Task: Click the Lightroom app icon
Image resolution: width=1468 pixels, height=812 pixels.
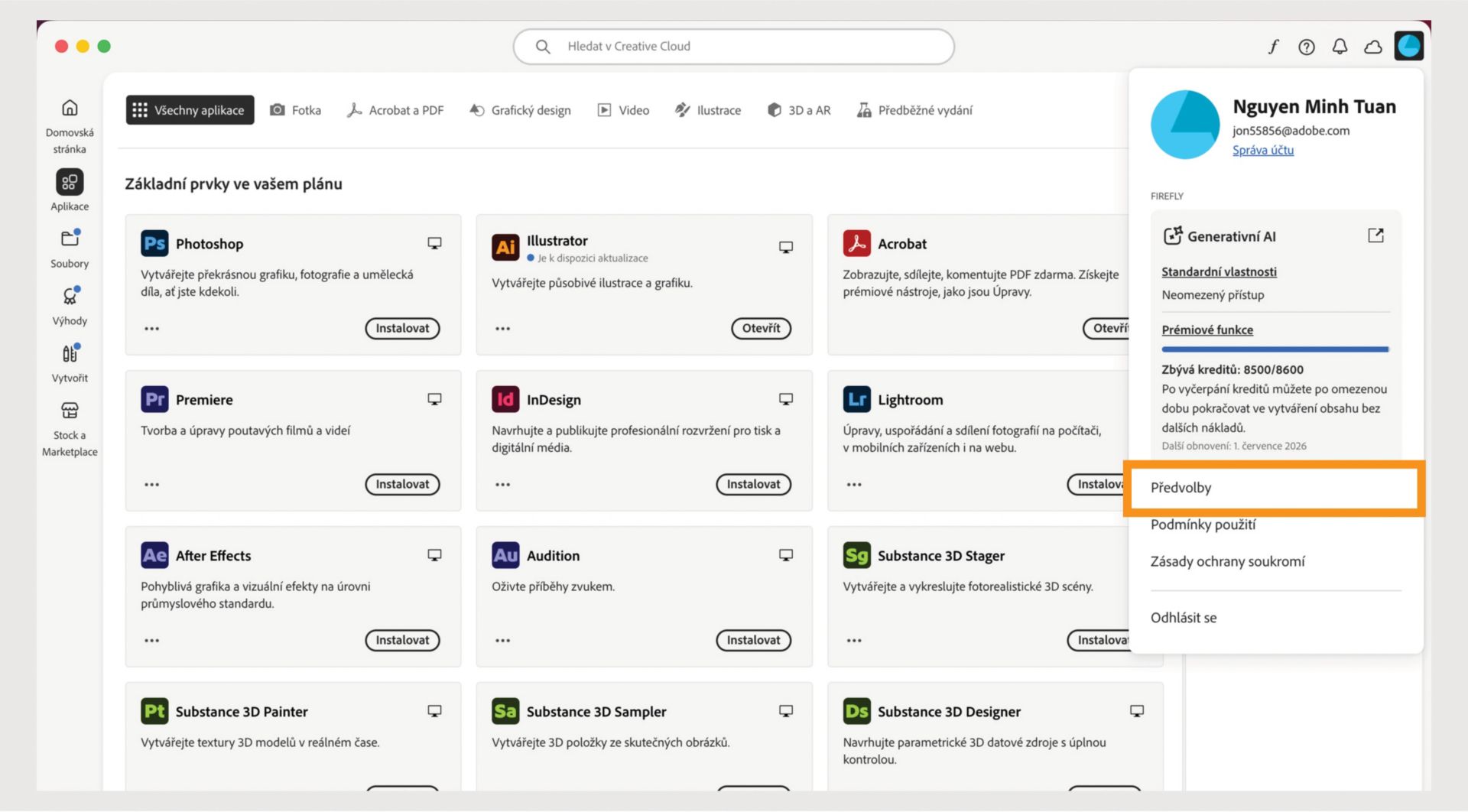Action: tap(856, 399)
